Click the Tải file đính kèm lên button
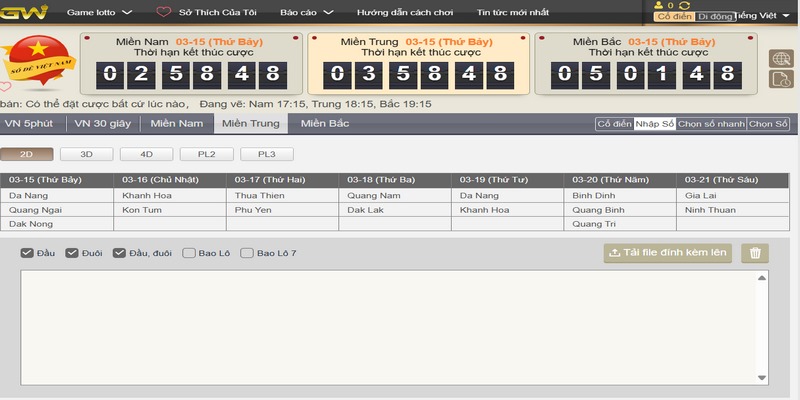The width and height of the screenshot is (800, 400). pyautogui.click(x=668, y=254)
